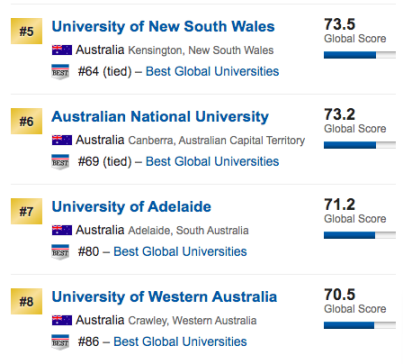Open Australian National University link
403x364 pixels.
[160, 117]
